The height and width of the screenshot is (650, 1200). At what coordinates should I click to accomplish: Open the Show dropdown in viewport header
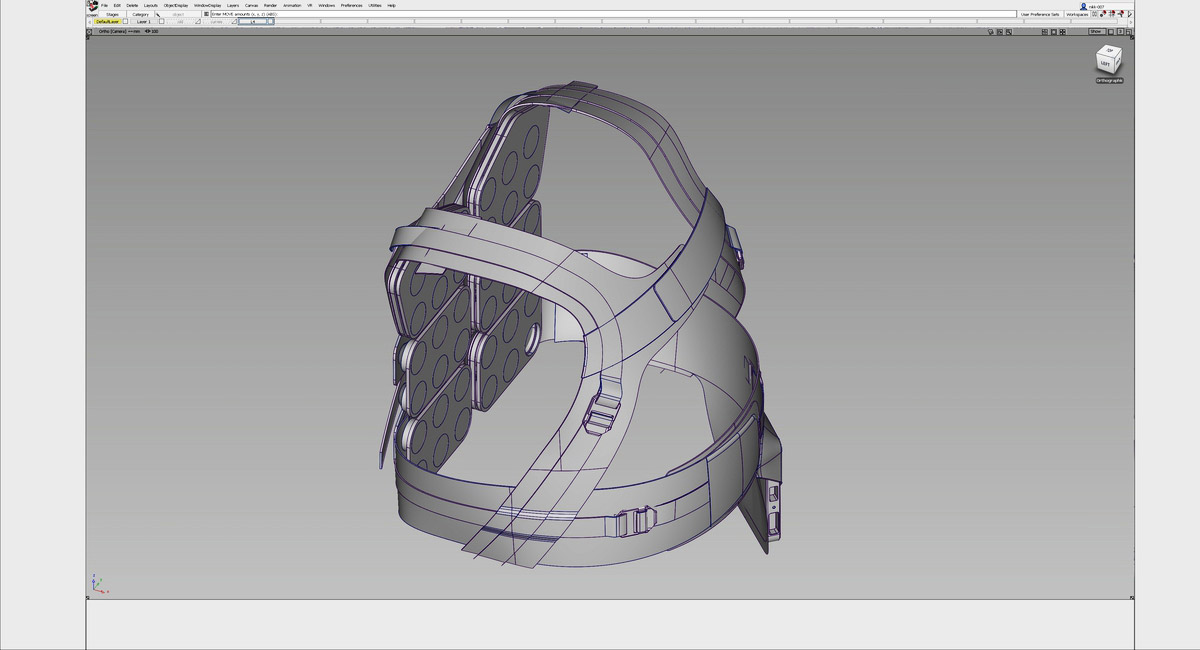pos(1096,32)
